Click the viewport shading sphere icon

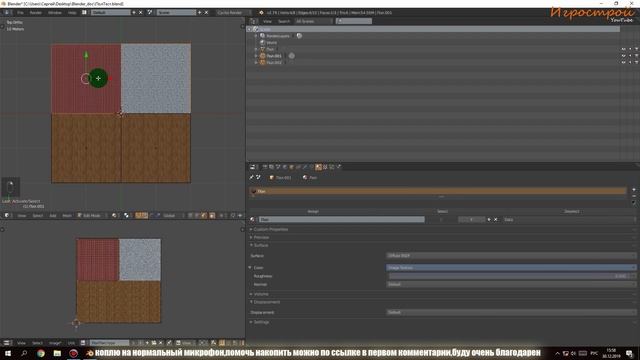[x=115, y=216]
